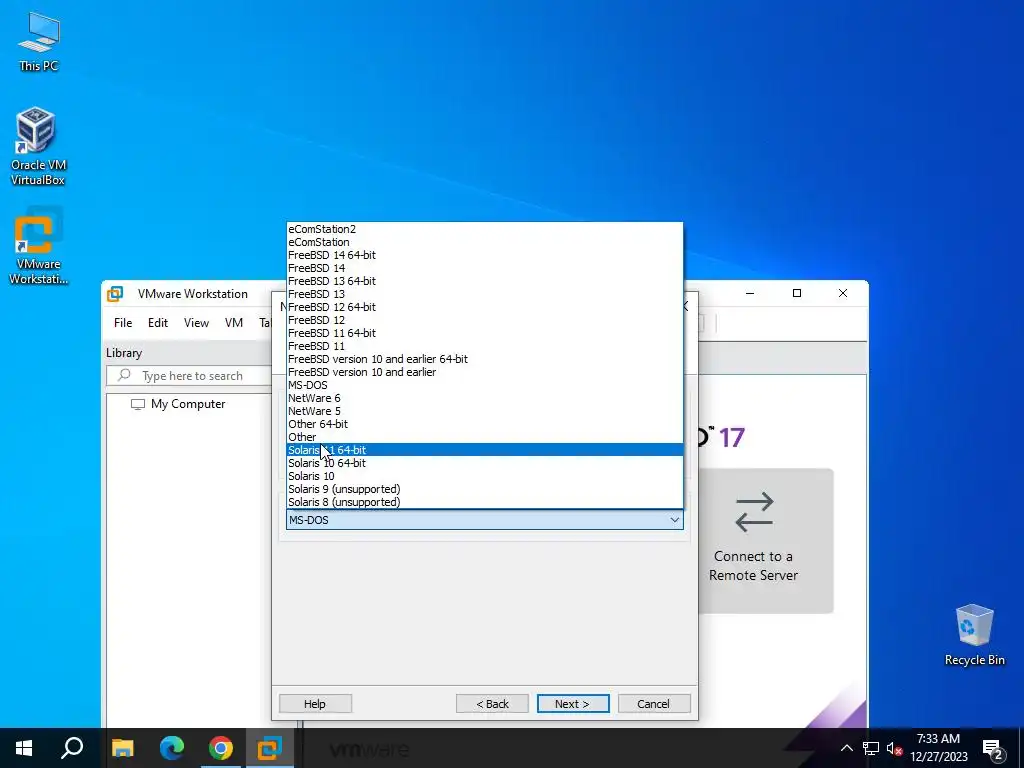The width and height of the screenshot is (1024, 768).
Task: Select the plain Other option
Action: pos(485,438)
